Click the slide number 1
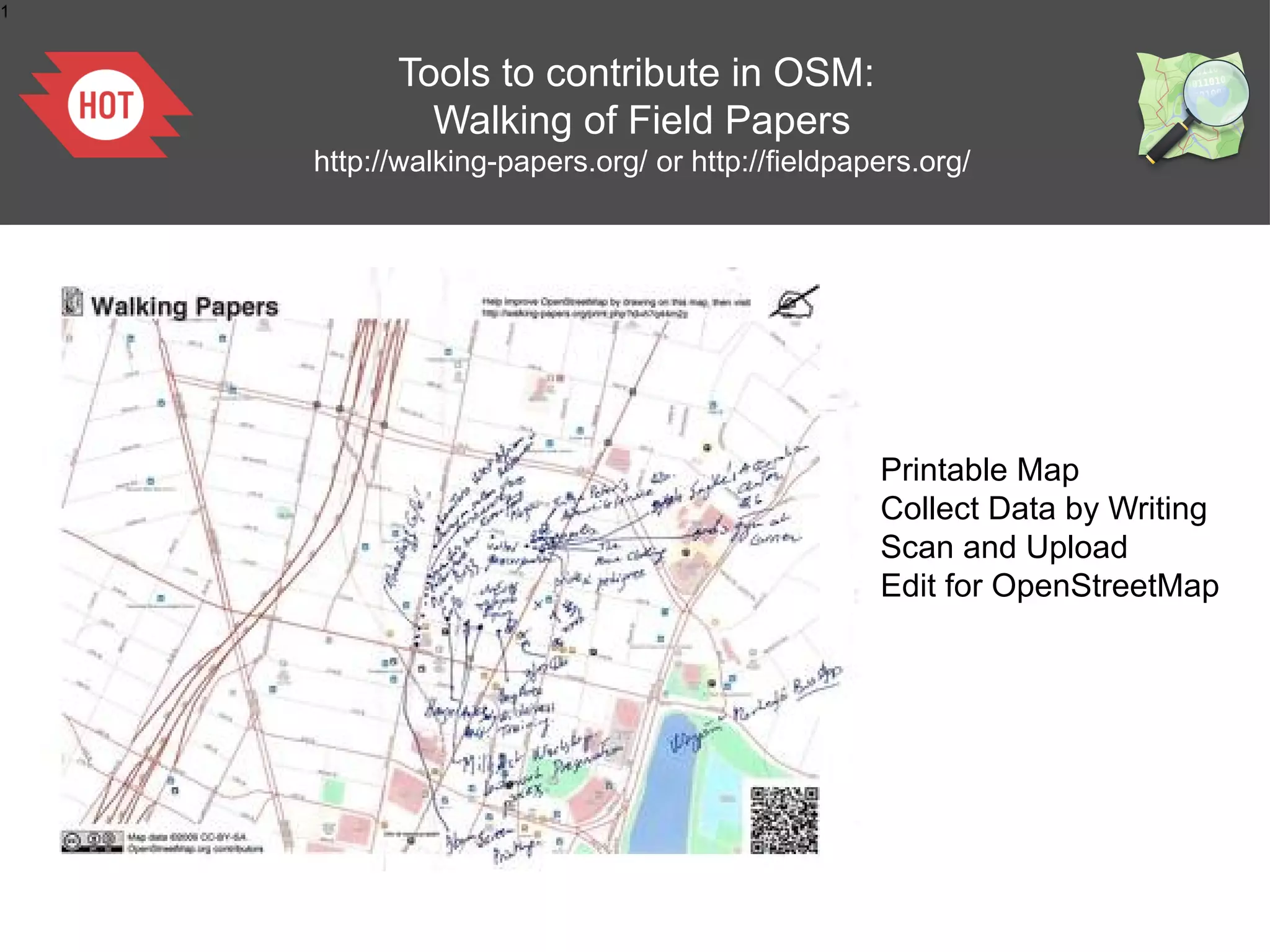 pyautogui.click(x=5, y=11)
